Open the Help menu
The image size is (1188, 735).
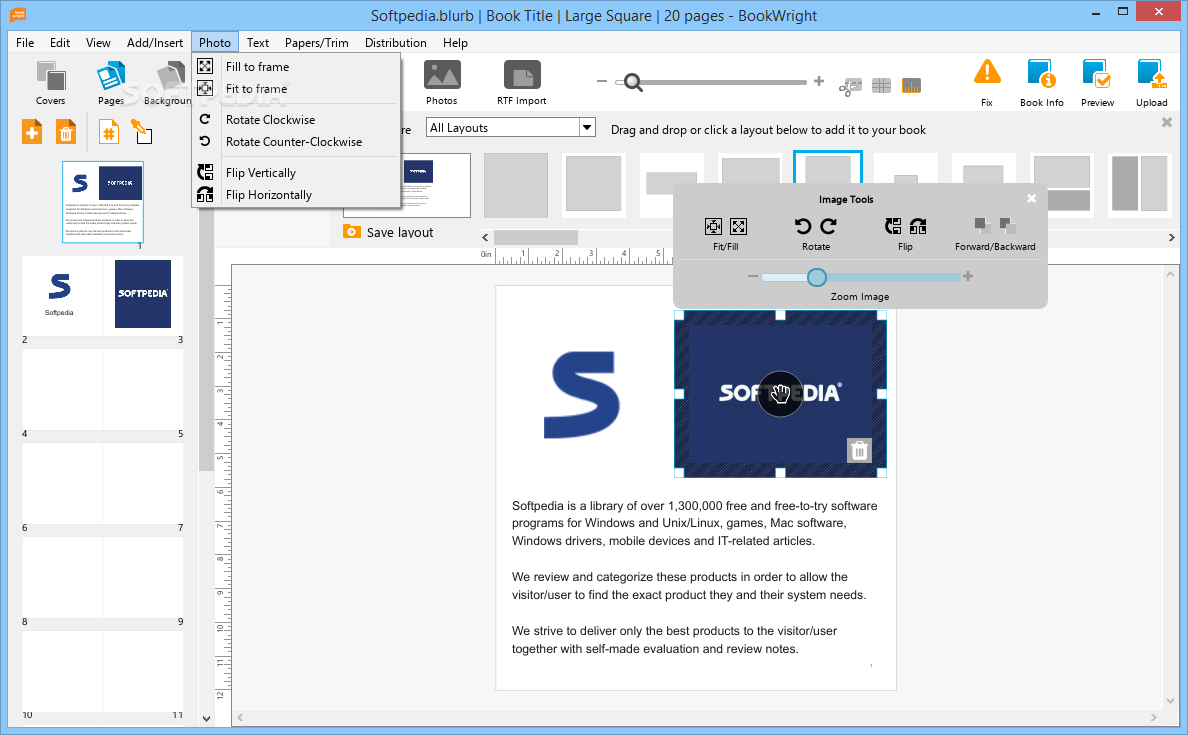(x=455, y=42)
